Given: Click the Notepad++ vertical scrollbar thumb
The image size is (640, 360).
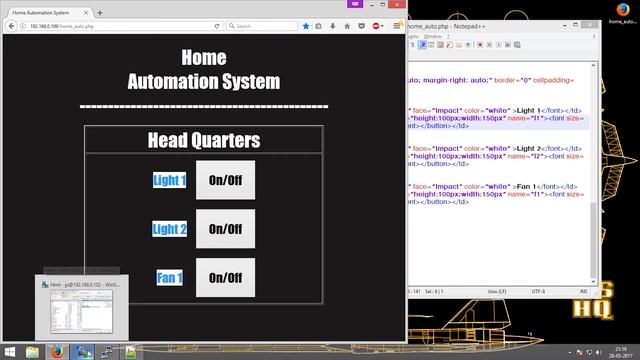Looking at the screenshot, I should click(x=593, y=239).
